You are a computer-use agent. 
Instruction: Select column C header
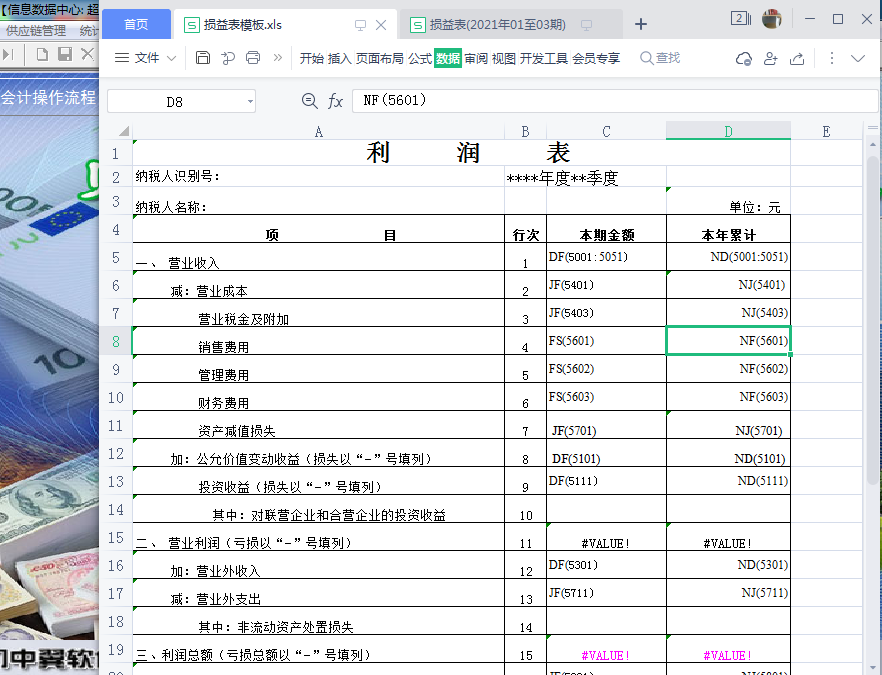[x=606, y=132]
